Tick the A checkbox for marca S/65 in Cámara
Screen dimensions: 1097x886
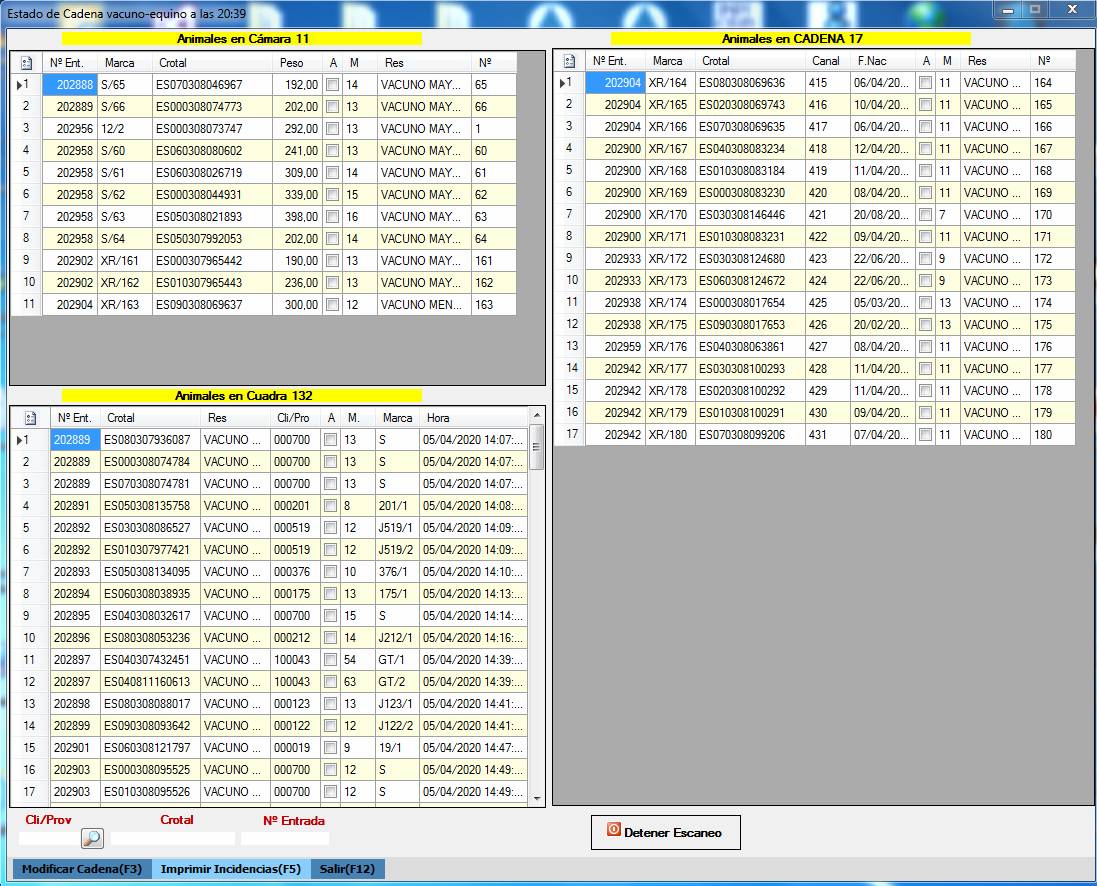click(333, 86)
